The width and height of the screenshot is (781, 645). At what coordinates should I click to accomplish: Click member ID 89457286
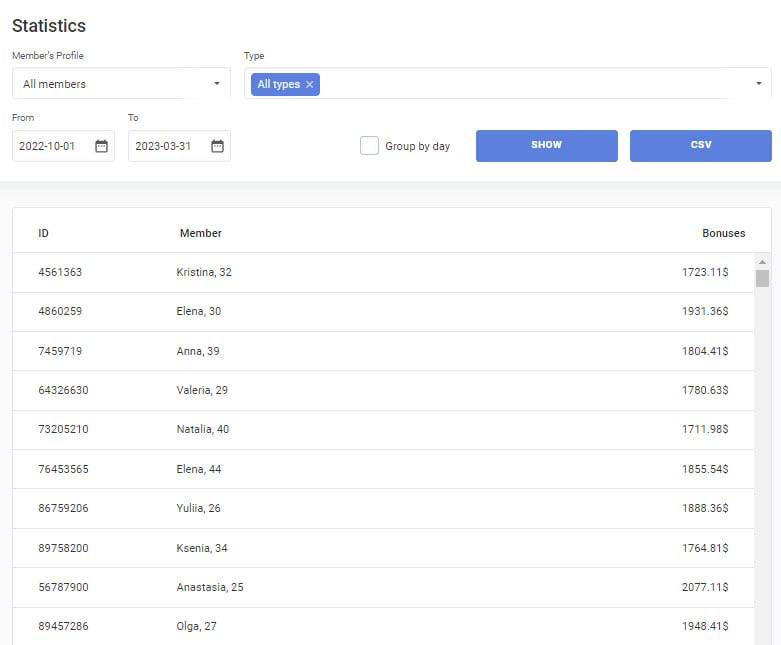tap(63, 627)
